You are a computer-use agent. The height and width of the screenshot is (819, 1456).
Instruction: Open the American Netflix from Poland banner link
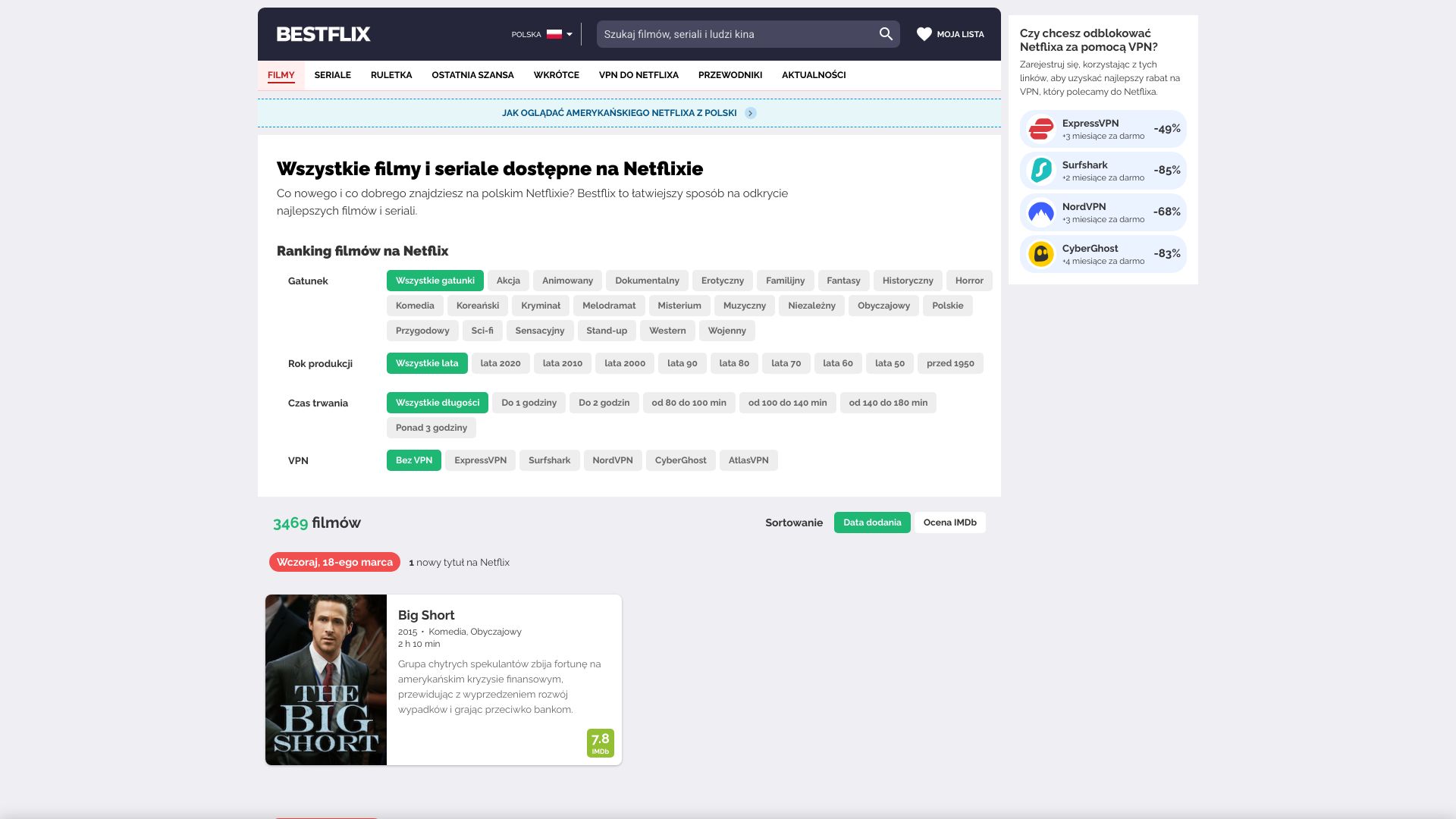pyautogui.click(x=629, y=113)
